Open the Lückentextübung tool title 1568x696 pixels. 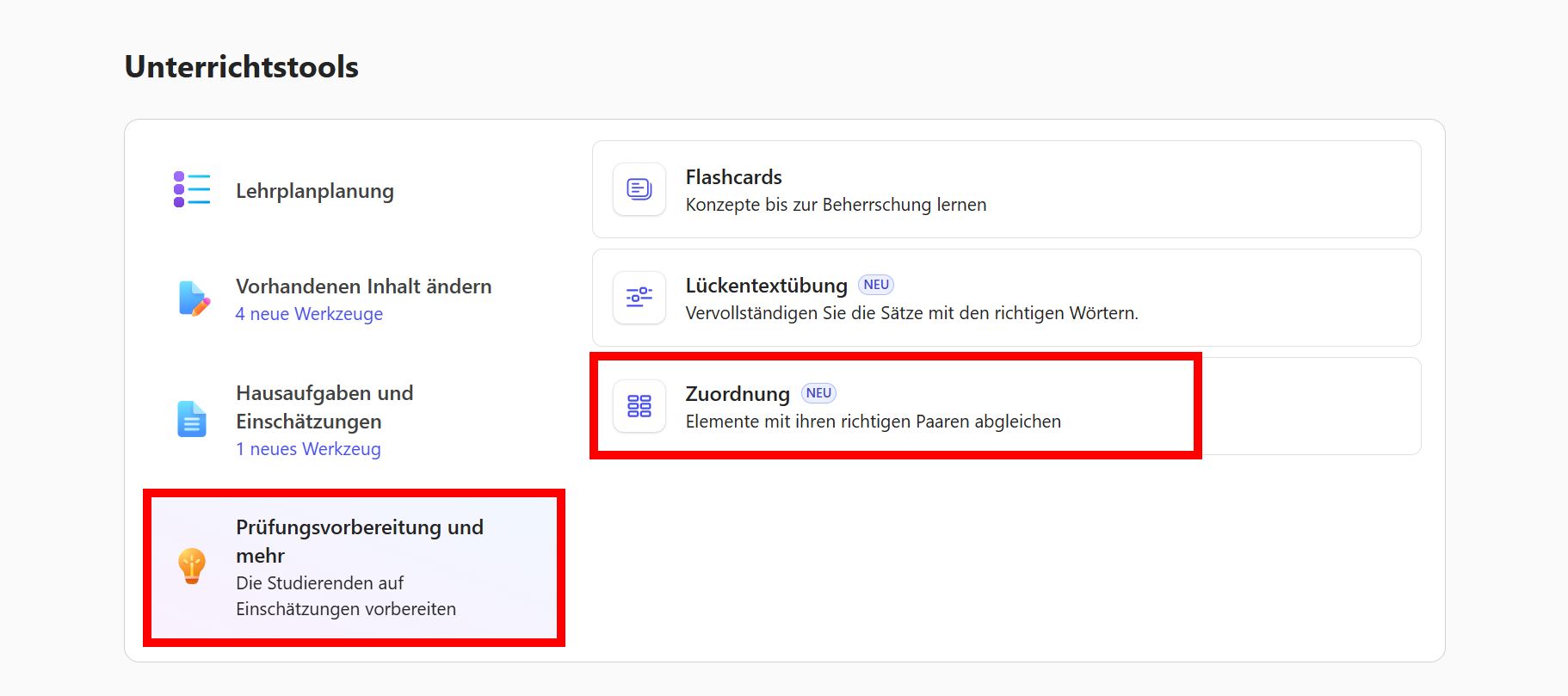(766, 286)
